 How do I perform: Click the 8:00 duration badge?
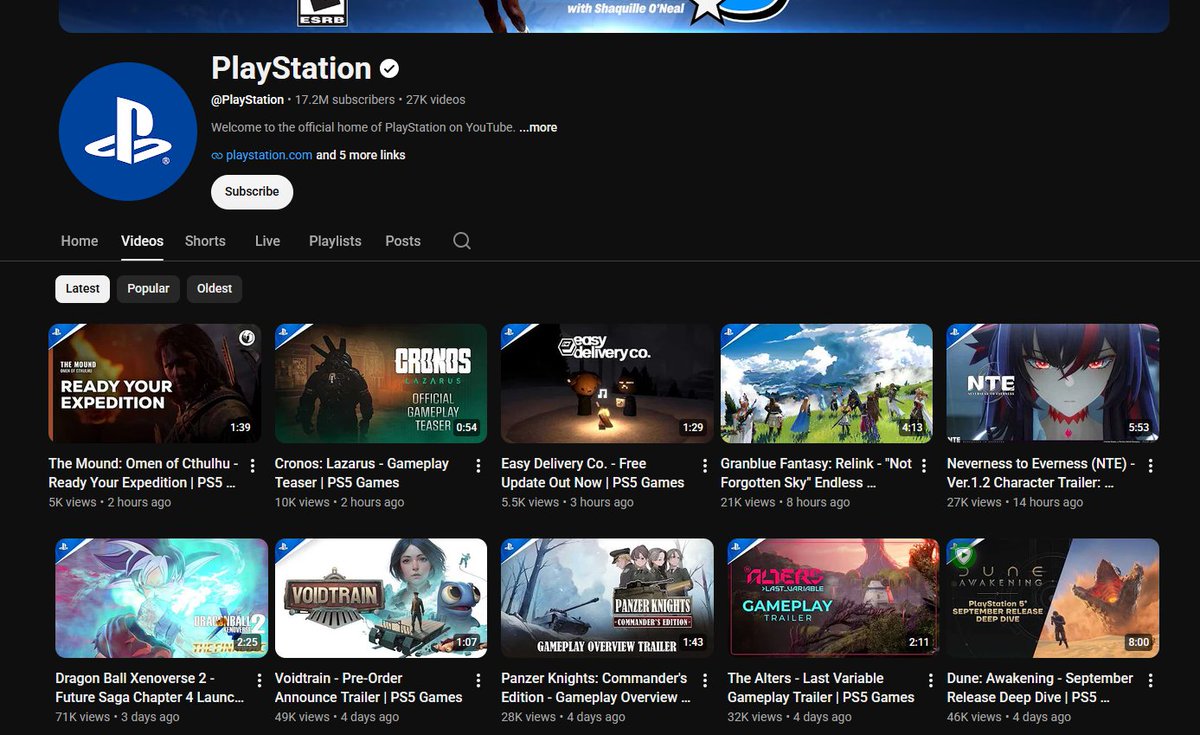1139,642
